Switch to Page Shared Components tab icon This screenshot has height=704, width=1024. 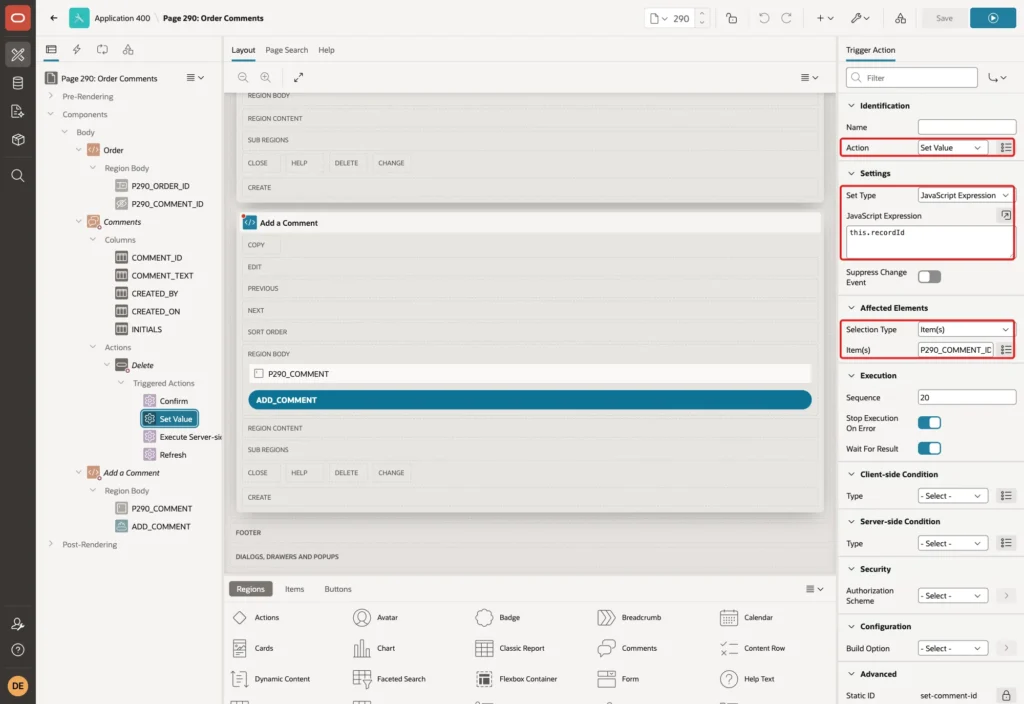128,50
